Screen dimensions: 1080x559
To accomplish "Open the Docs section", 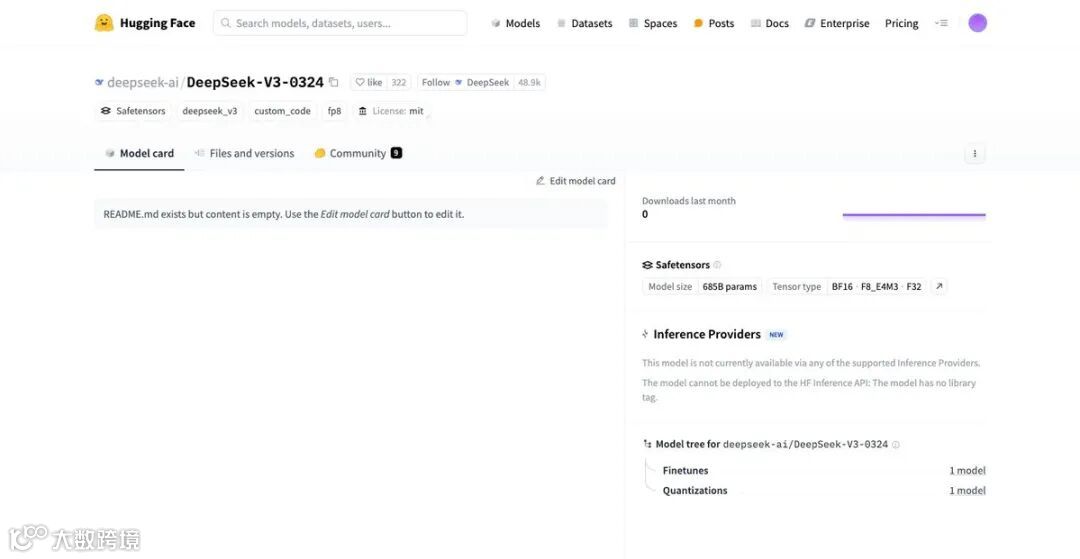I will click(769, 23).
